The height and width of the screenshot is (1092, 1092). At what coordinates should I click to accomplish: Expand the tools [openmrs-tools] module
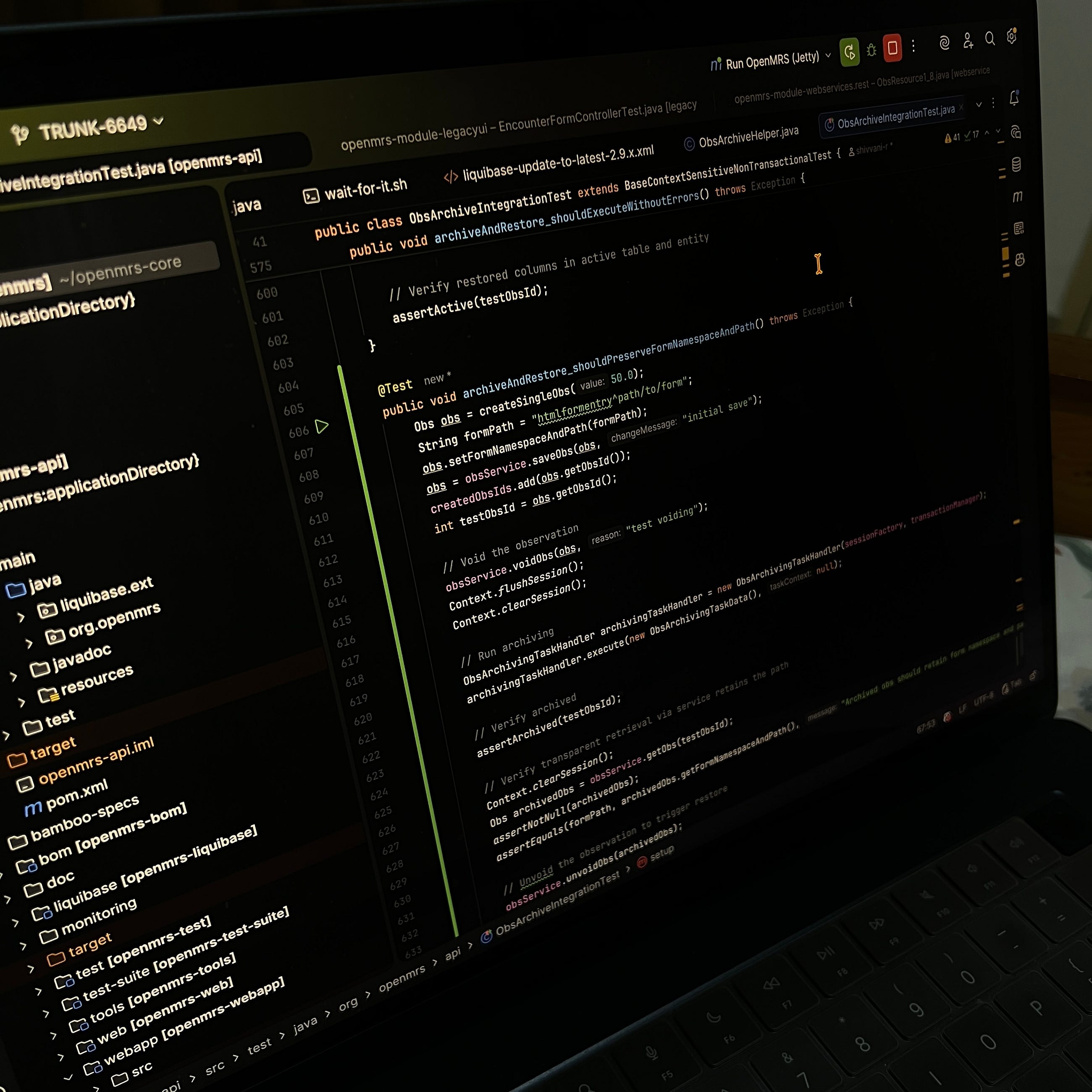pyautogui.click(x=53, y=1035)
